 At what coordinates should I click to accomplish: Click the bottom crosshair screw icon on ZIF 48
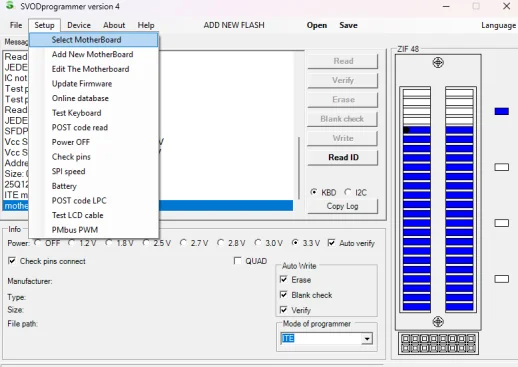pos(438,322)
